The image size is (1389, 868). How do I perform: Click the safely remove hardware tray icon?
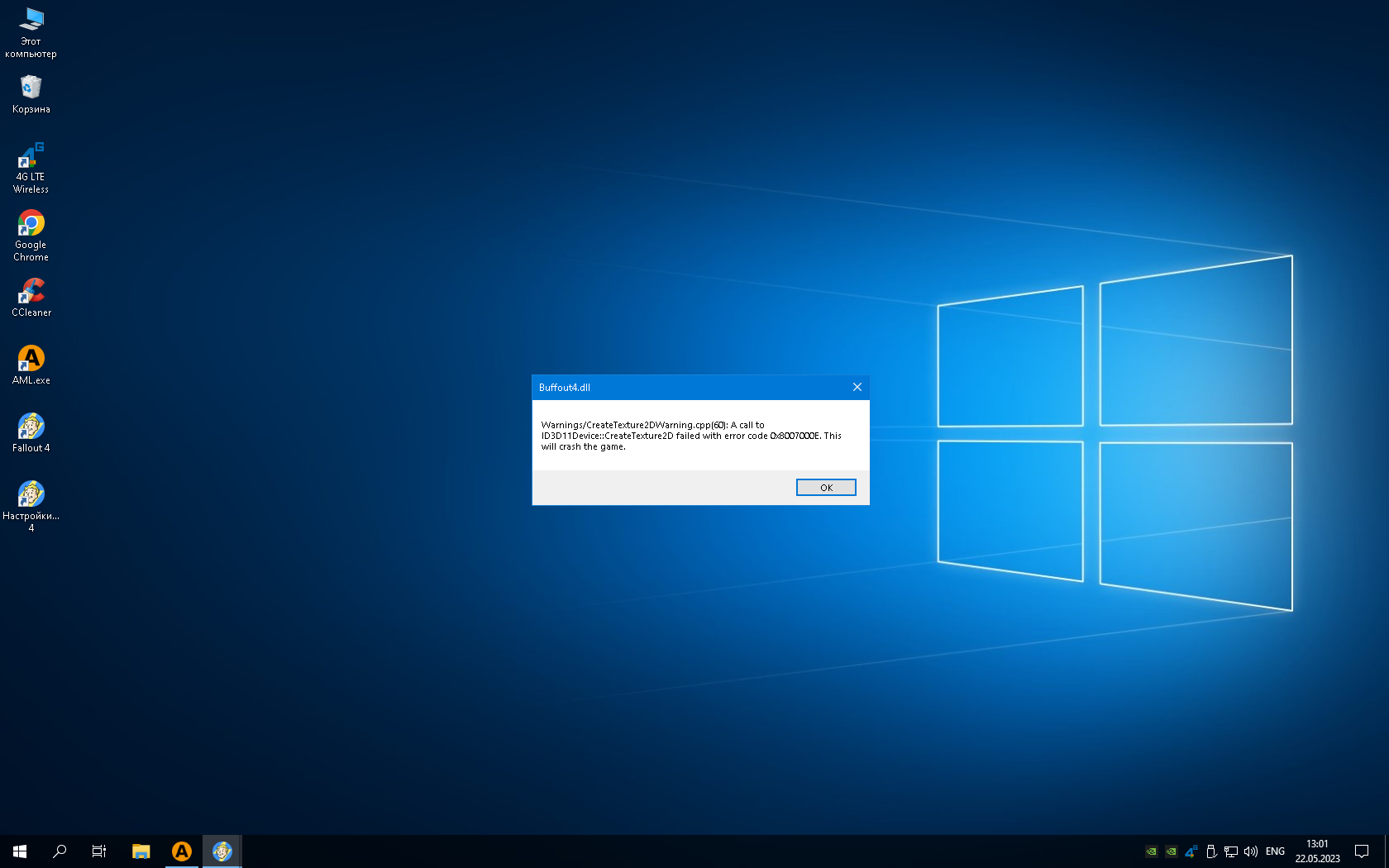tap(1211, 851)
